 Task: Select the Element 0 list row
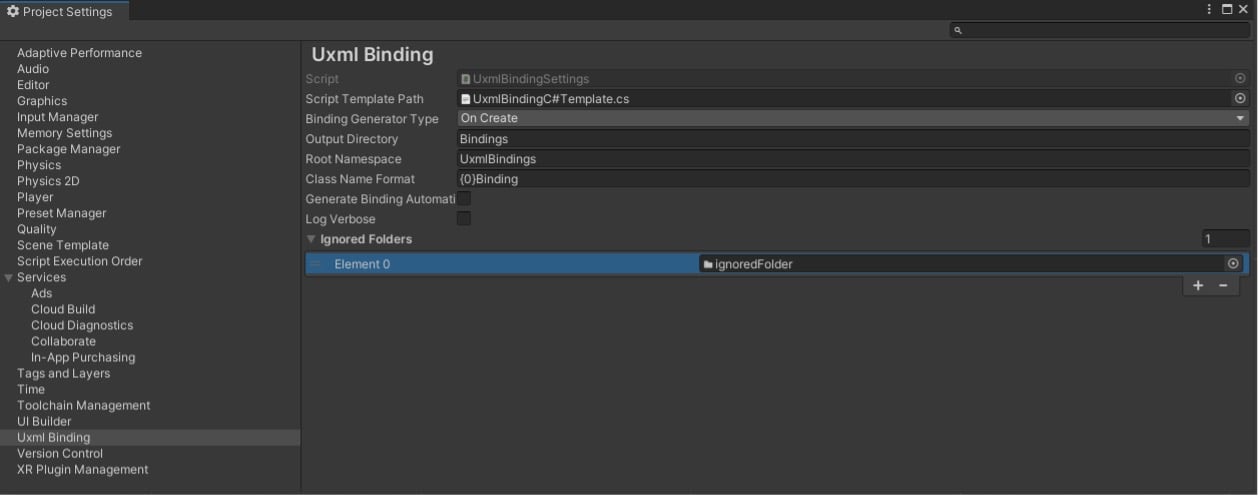click(x=777, y=264)
